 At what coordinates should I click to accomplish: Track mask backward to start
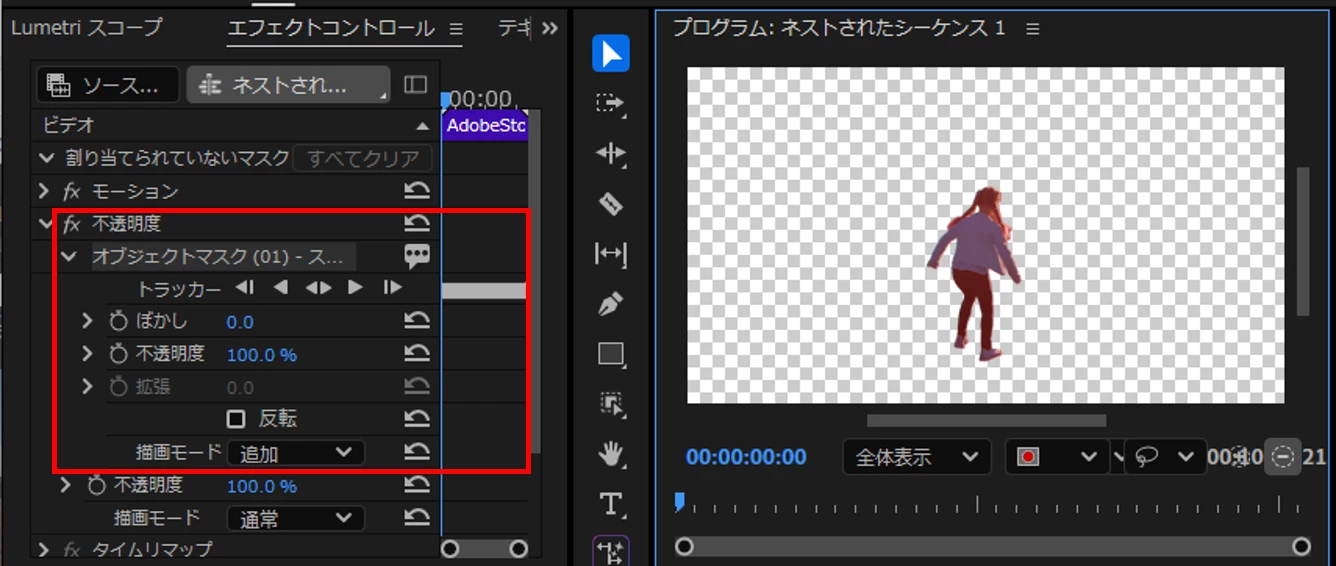(245, 288)
